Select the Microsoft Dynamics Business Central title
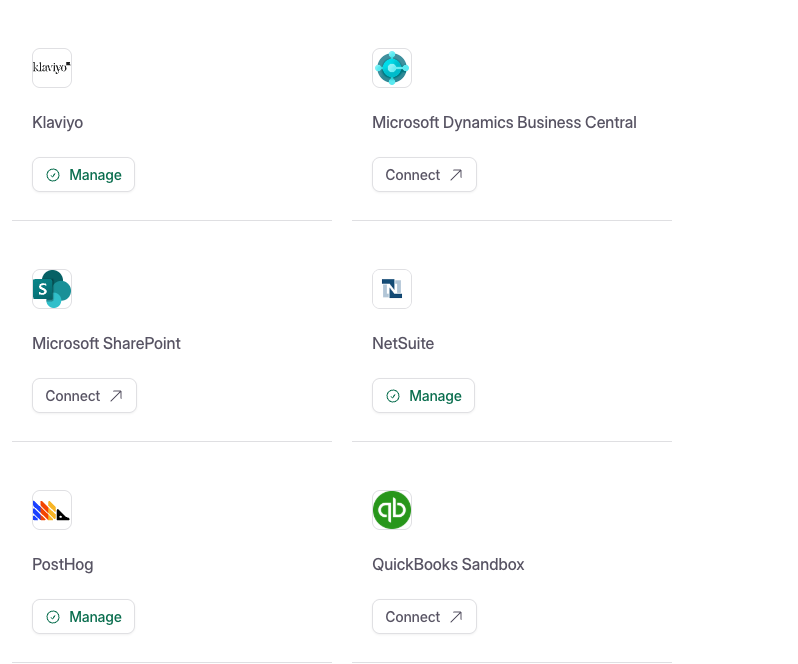798x664 pixels. pos(504,123)
